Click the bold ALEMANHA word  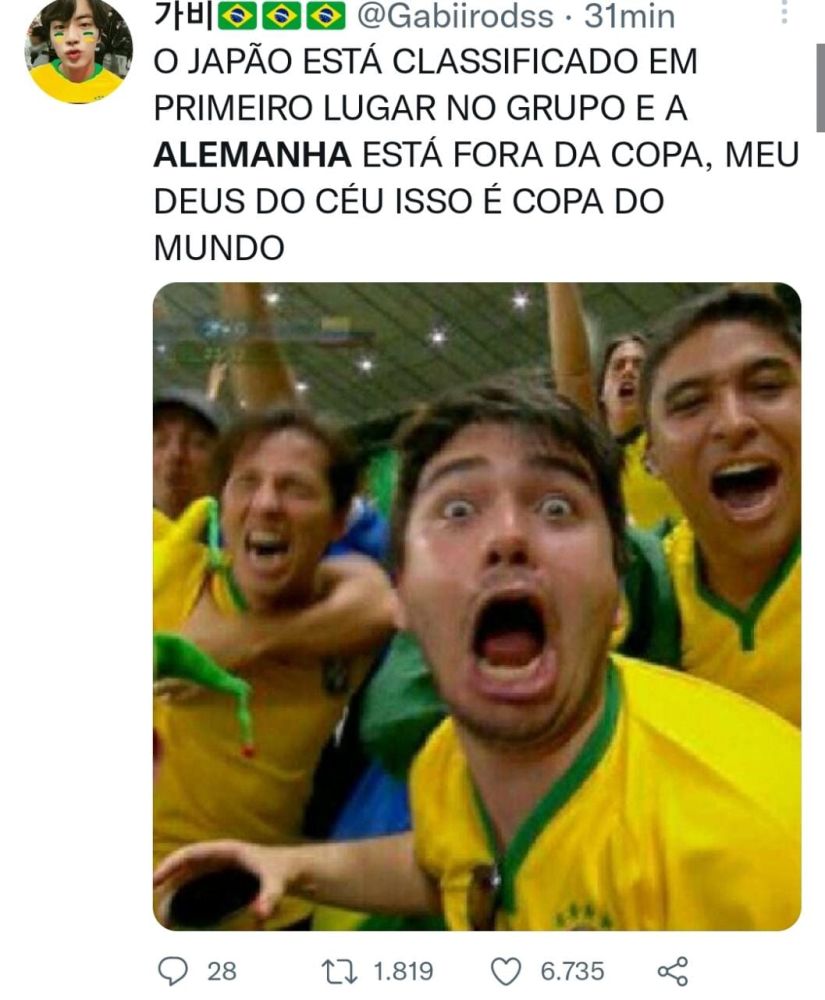tap(252, 155)
